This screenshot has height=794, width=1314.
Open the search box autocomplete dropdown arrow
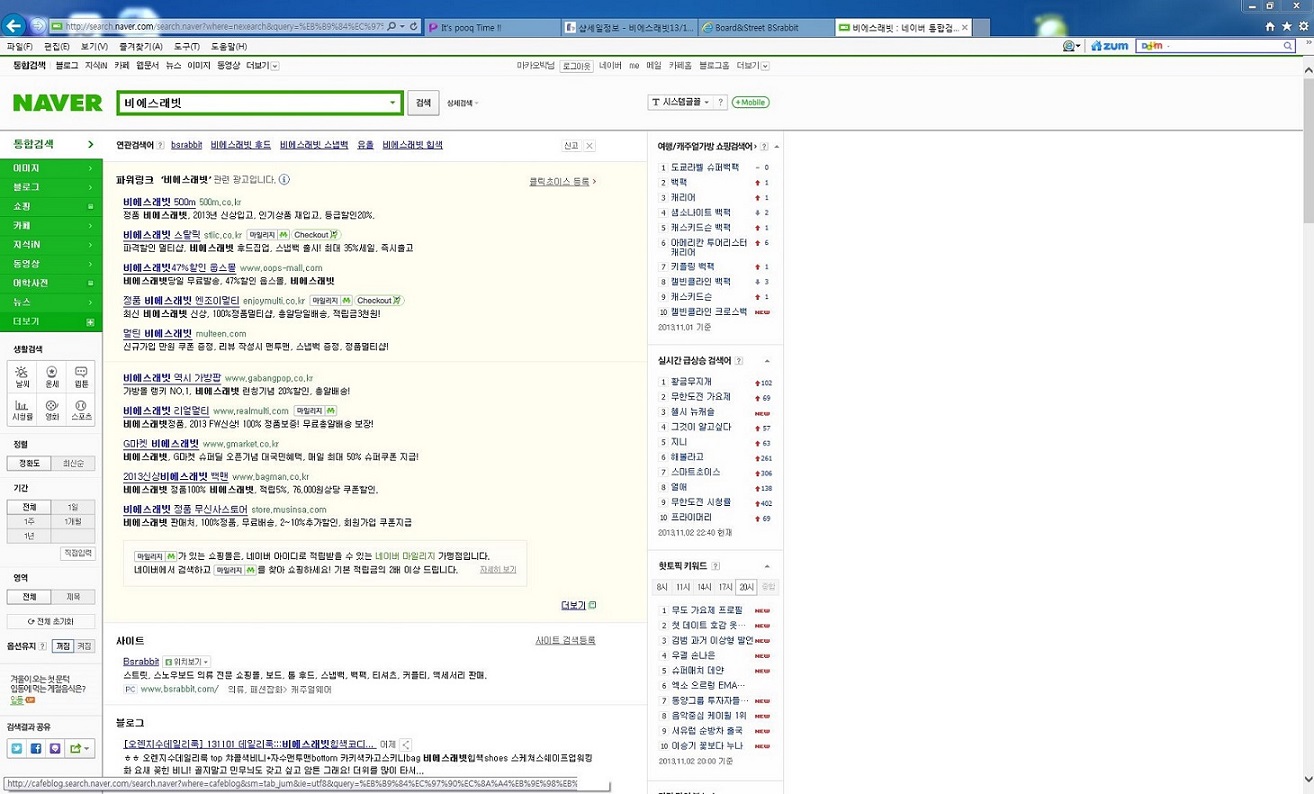(x=392, y=103)
